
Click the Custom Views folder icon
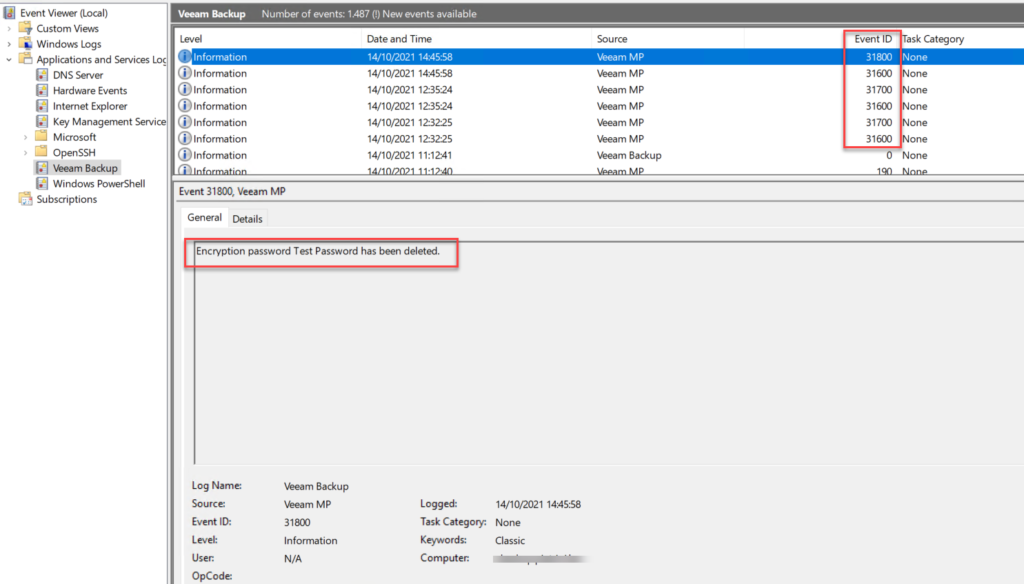25,28
